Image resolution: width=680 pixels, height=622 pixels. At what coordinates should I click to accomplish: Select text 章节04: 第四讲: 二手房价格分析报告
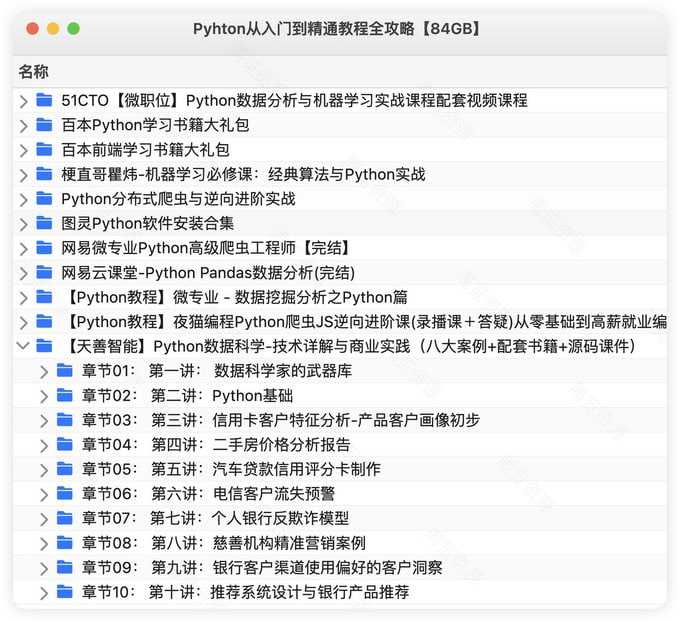click(x=216, y=445)
